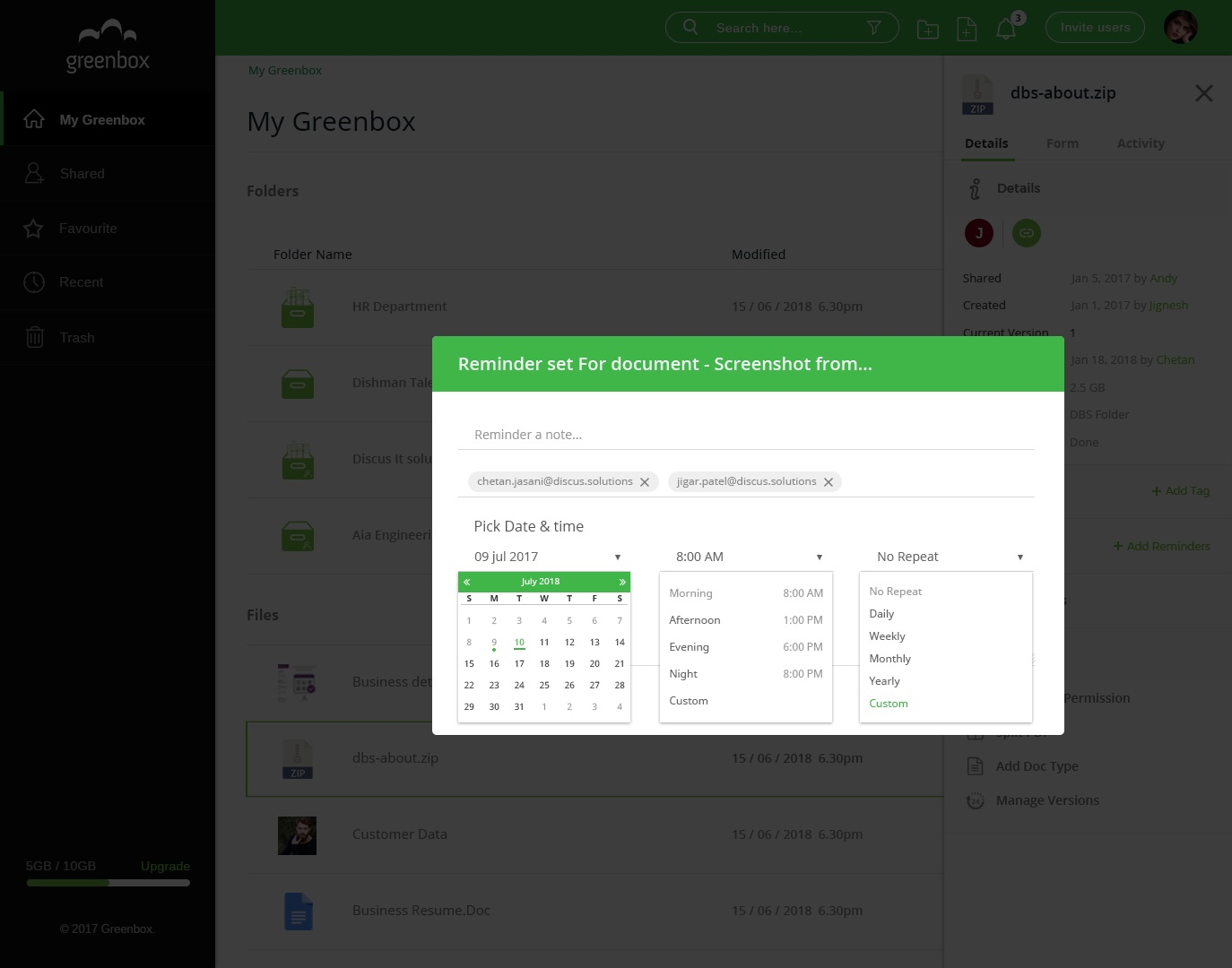The image size is (1232, 968).
Task: Go to next month in calendar
Action: pyautogui.click(x=621, y=582)
